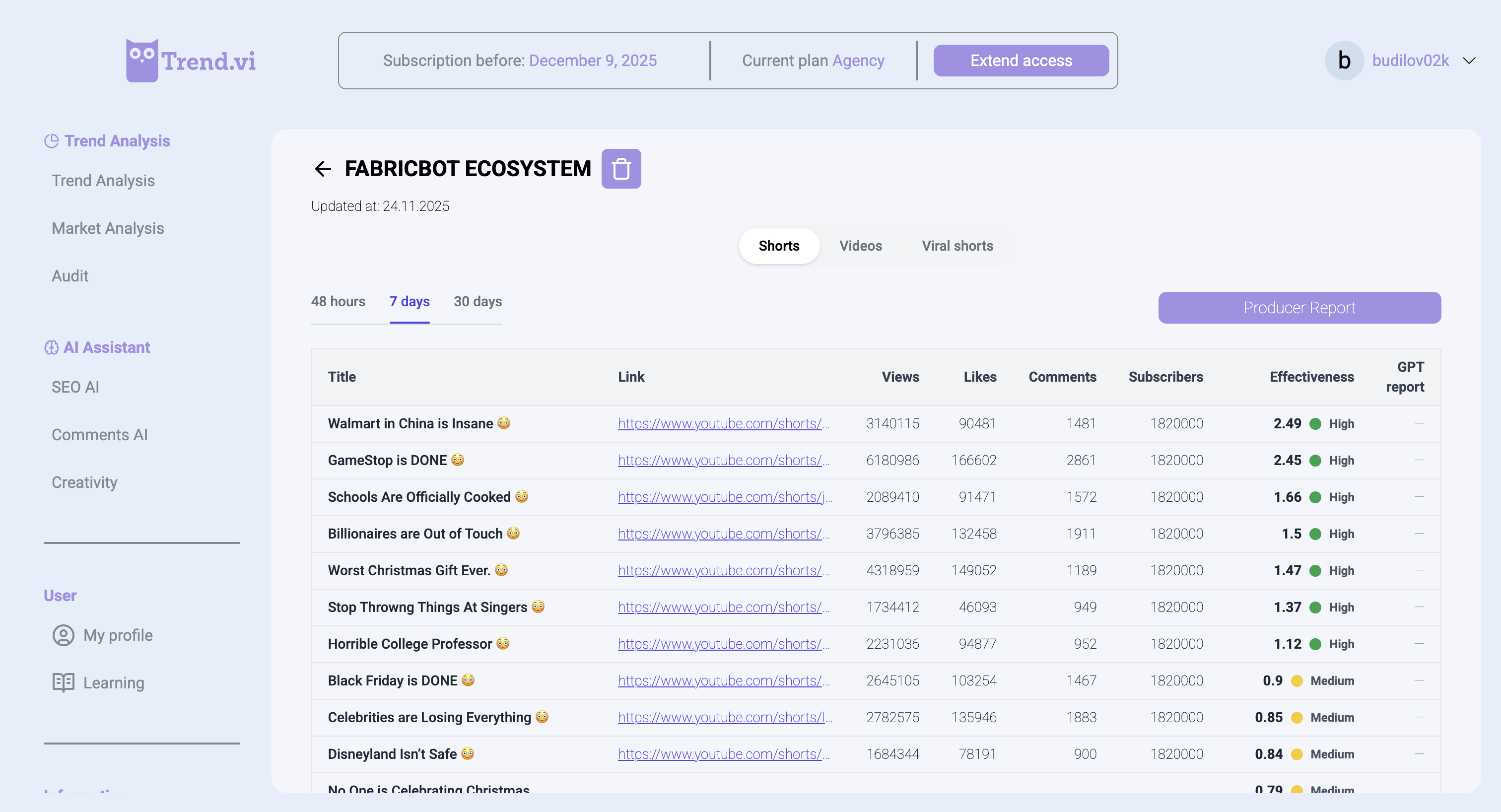Switch to the Viral shorts toggle
The height and width of the screenshot is (812, 1501).
tap(957, 246)
